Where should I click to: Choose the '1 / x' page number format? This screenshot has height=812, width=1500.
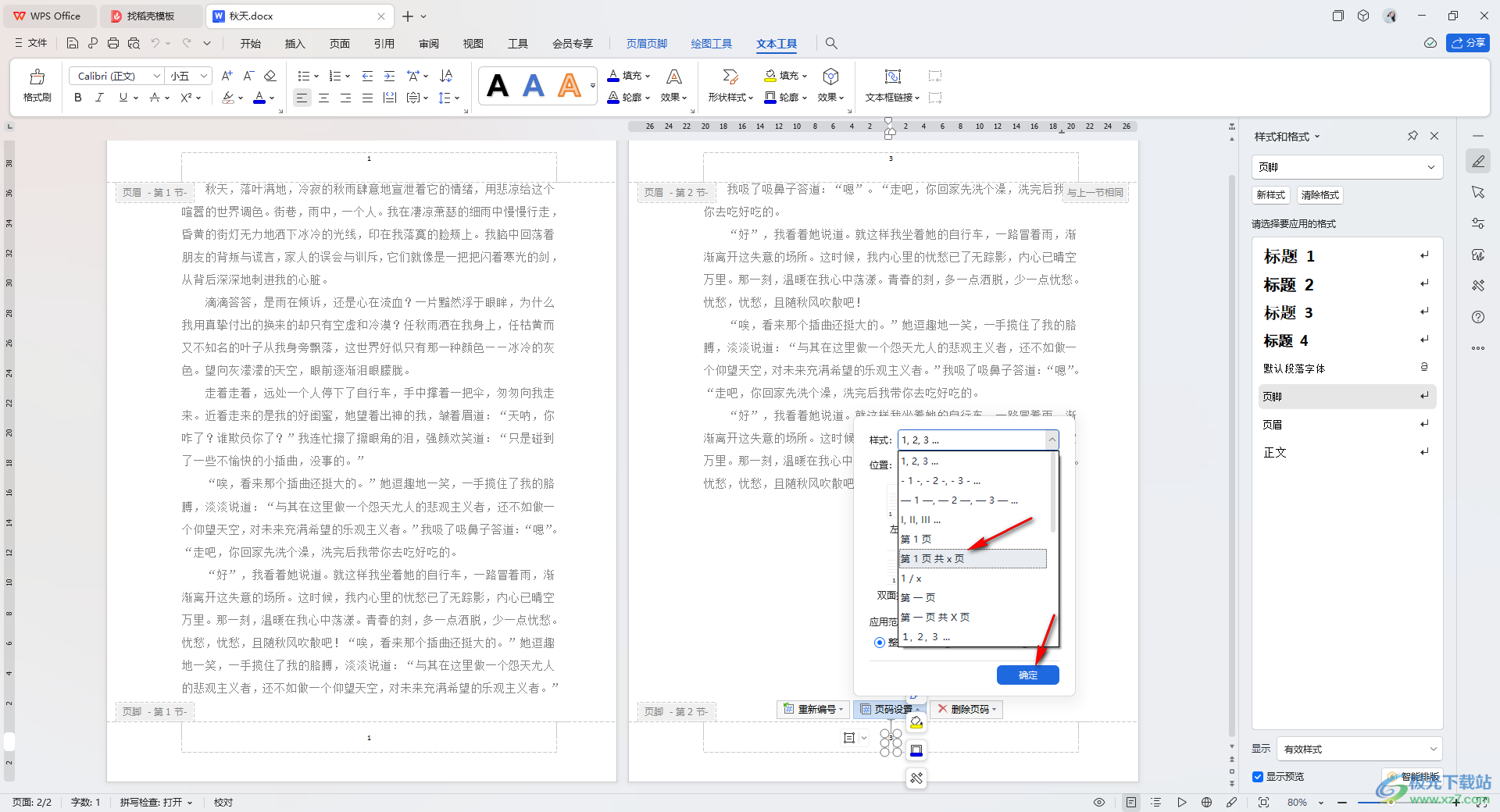coord(973,579)
